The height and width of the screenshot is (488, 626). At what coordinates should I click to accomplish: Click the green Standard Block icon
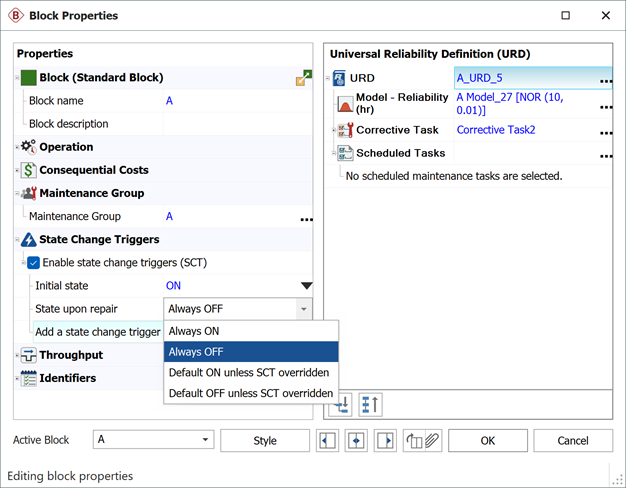(28, 77)
